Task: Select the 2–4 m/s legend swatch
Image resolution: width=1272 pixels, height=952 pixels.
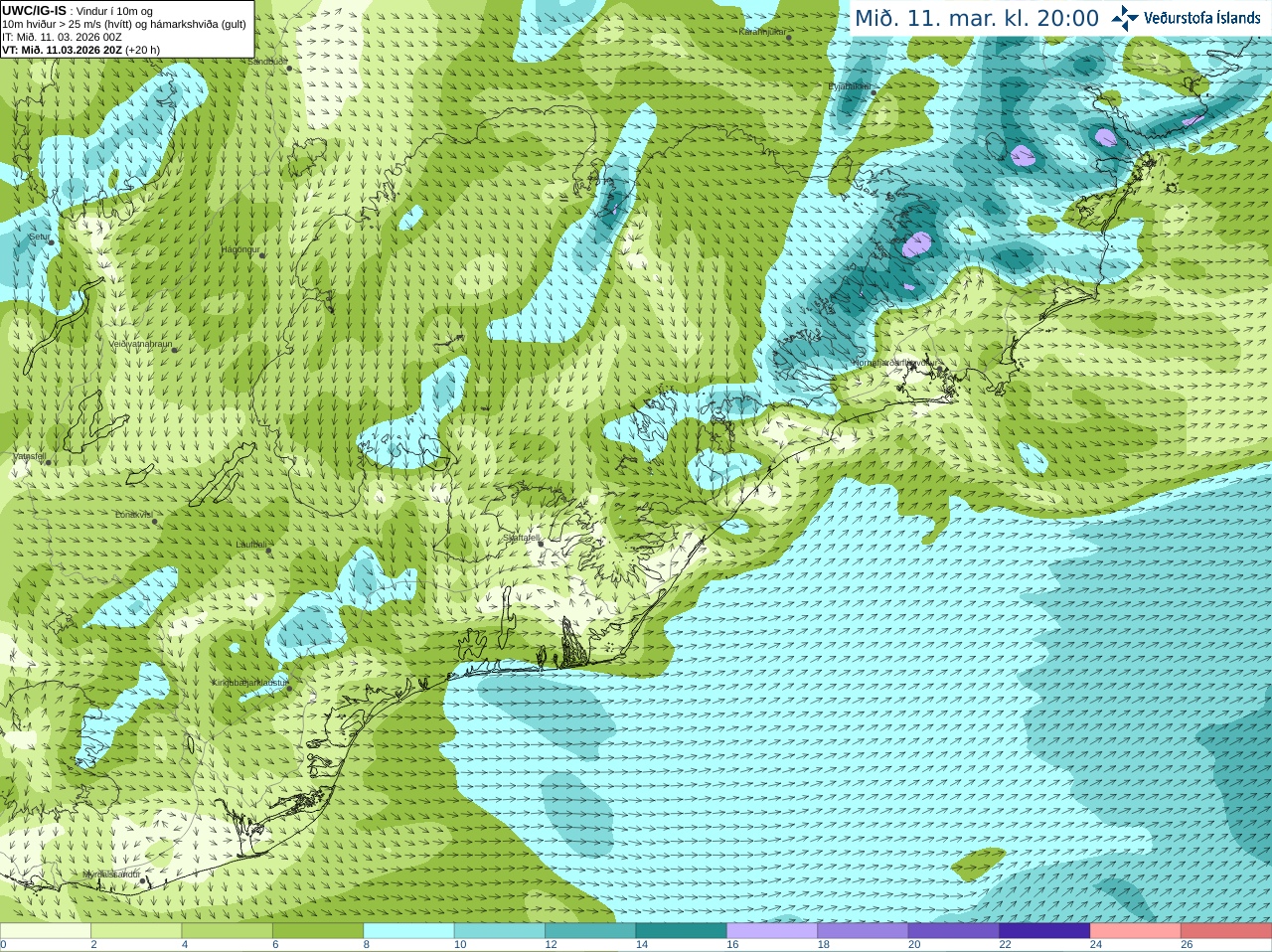Action: pos(136,931)
